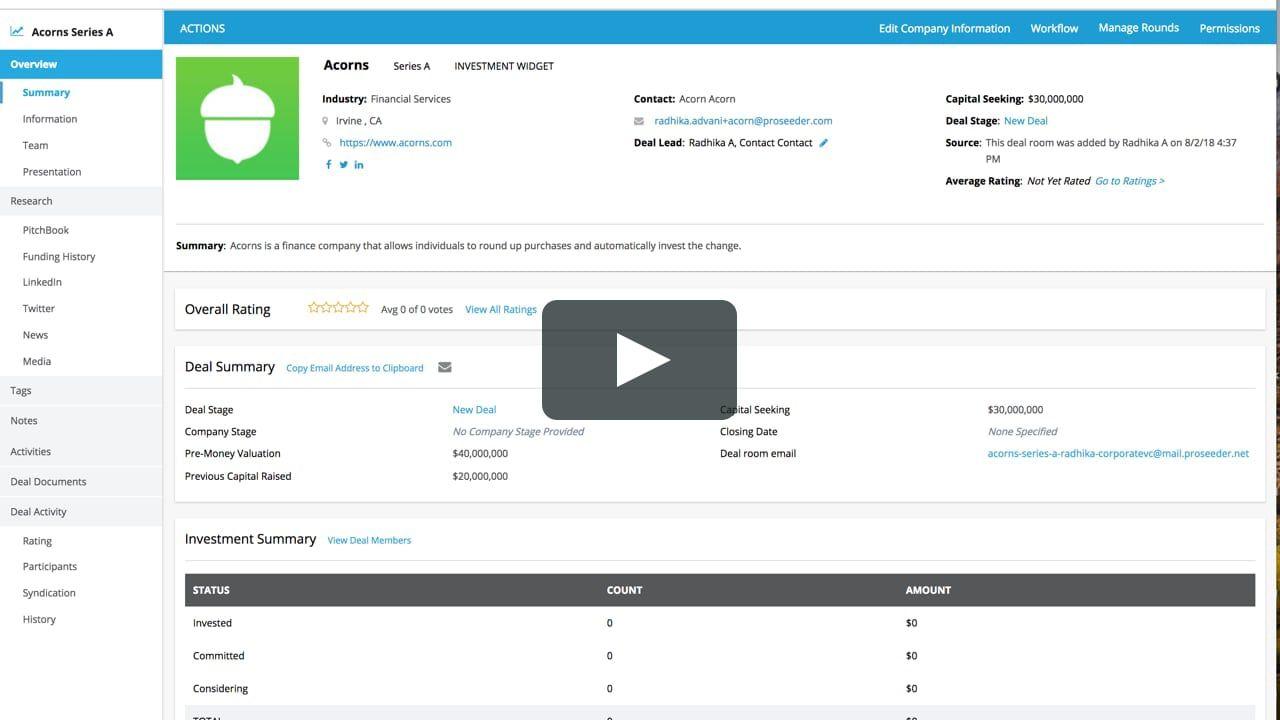Click None Specified closing date value

(1022, 432)
